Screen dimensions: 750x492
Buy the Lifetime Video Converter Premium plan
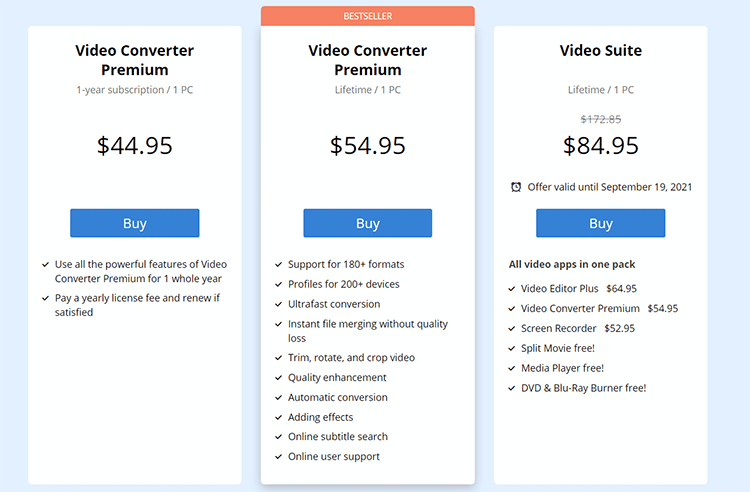pos(367,223)
